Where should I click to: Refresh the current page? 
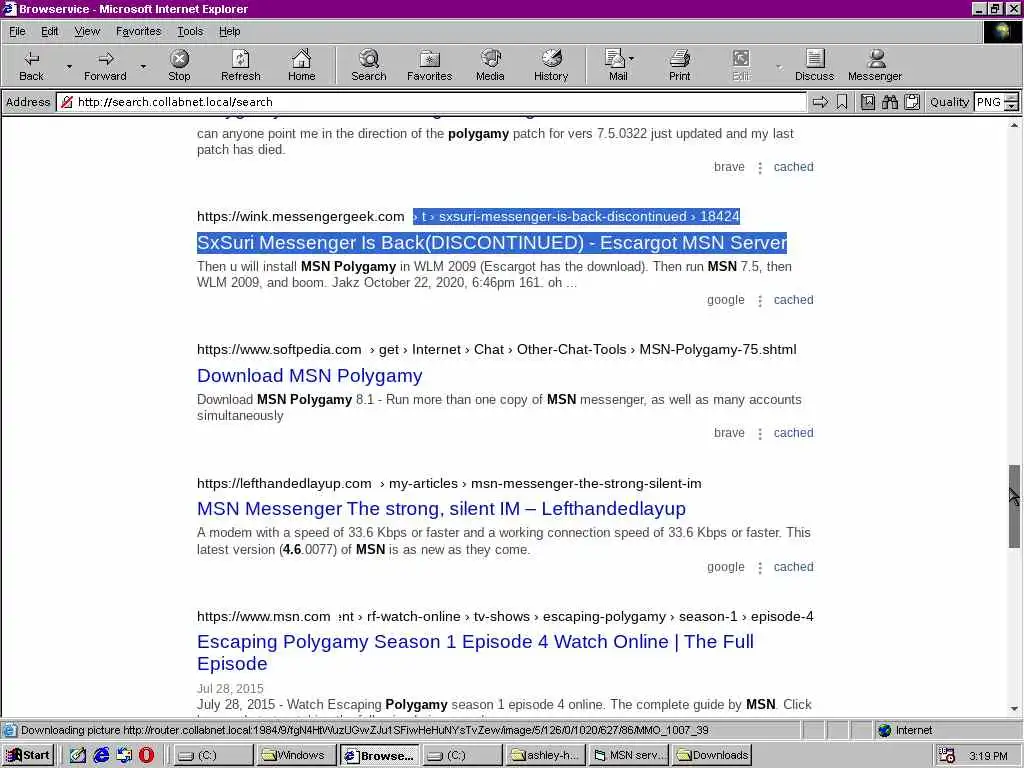tap(240, 65)
